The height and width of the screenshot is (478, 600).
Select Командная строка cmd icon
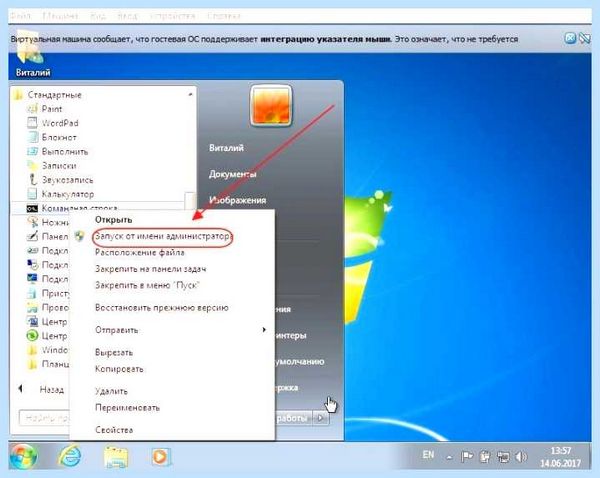pos(32,208)
